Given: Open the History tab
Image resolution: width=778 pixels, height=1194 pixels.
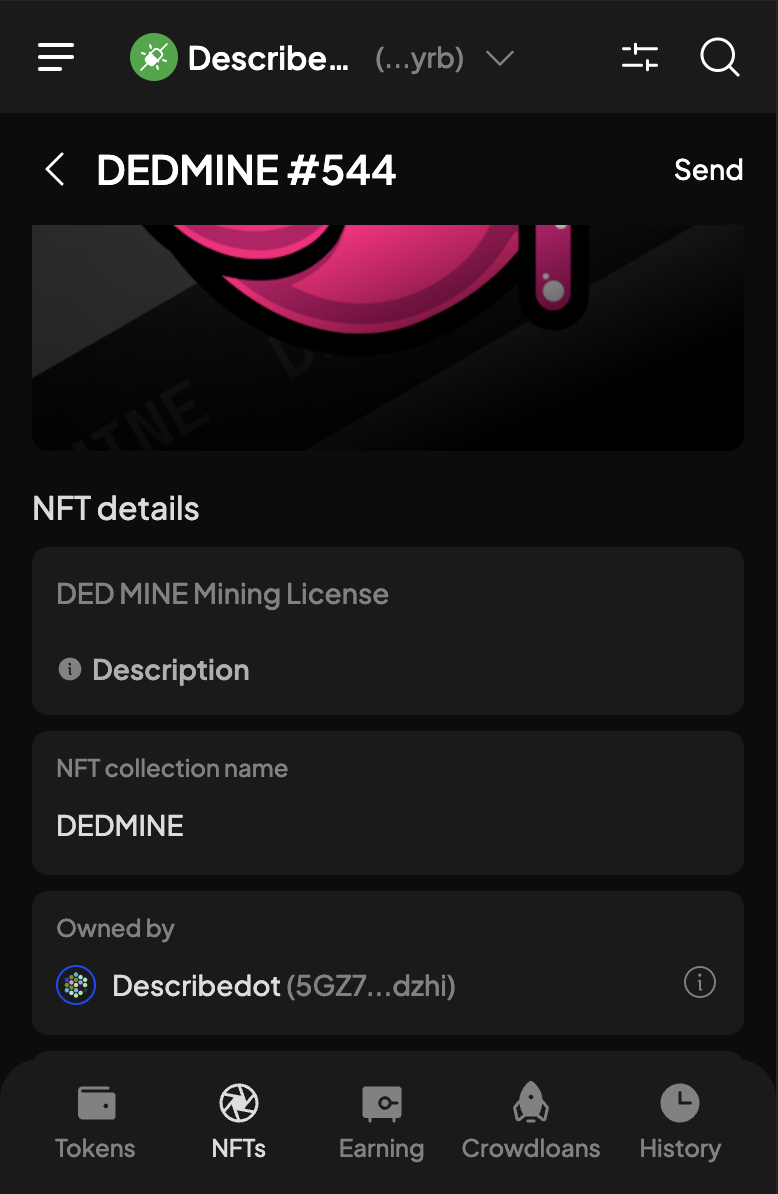Looking at the screenshot, I should click(x=680, y=1122).
